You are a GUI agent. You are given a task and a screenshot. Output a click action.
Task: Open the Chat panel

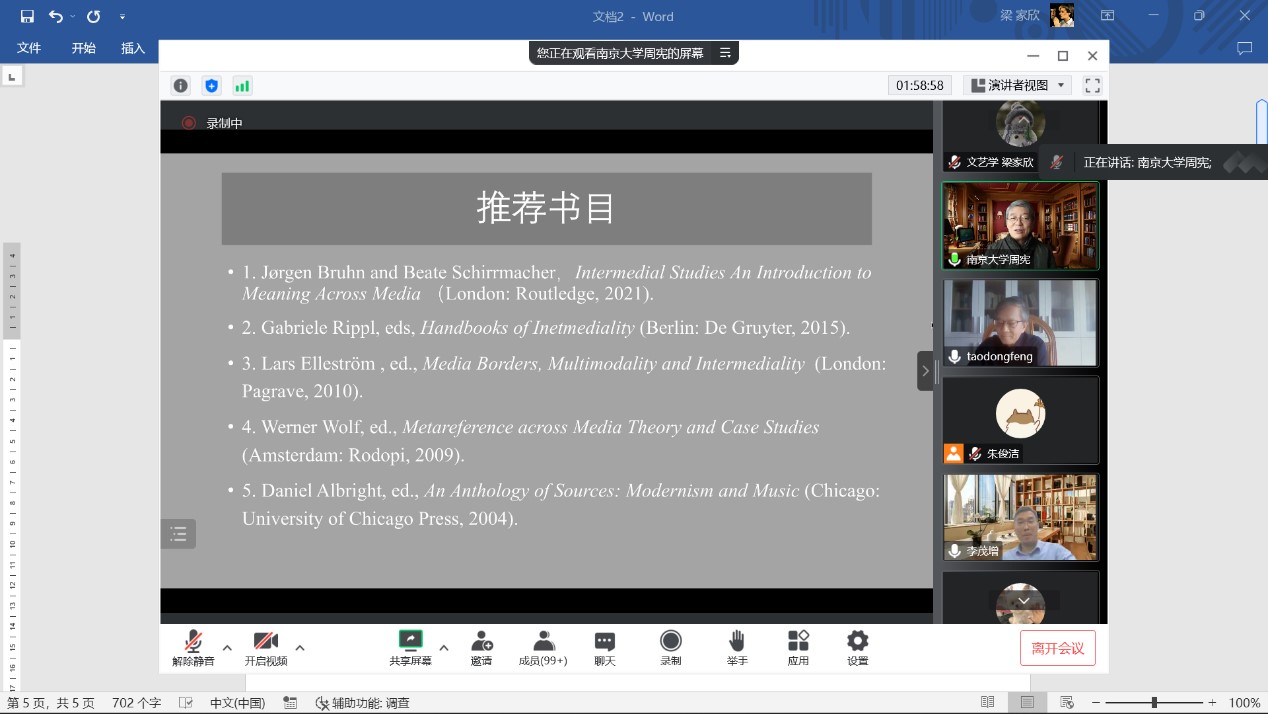point(605,647)
